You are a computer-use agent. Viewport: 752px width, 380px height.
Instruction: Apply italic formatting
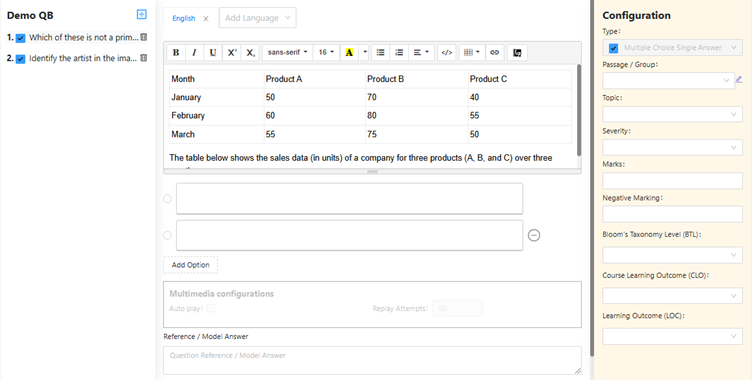tap(194, 53)
